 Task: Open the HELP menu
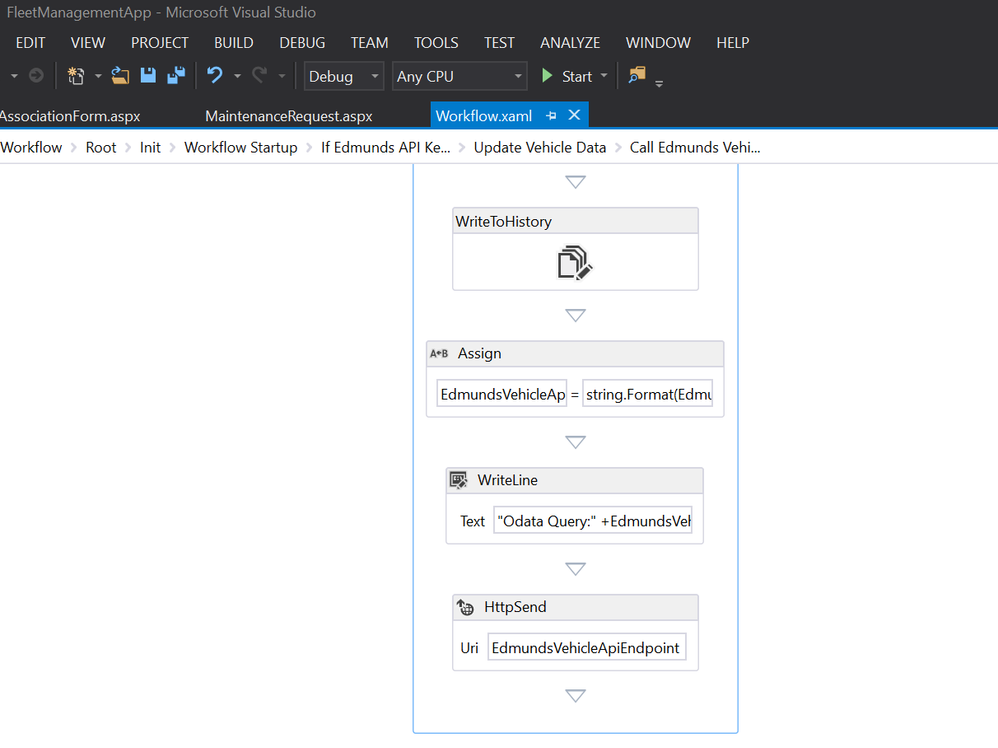[x=733, y=43]
